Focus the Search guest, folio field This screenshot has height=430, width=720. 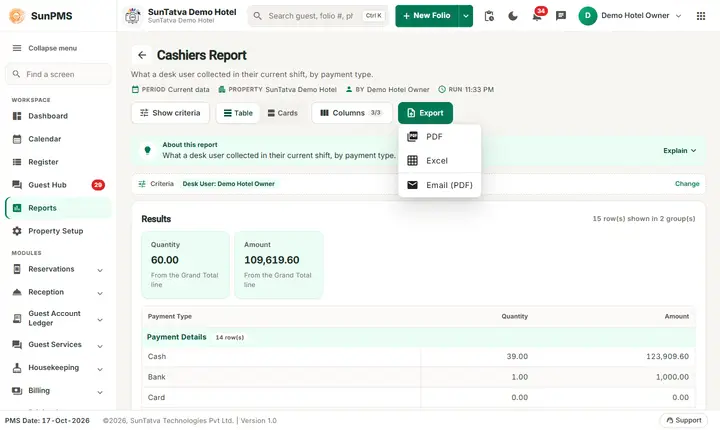click(x=318, y=16)
